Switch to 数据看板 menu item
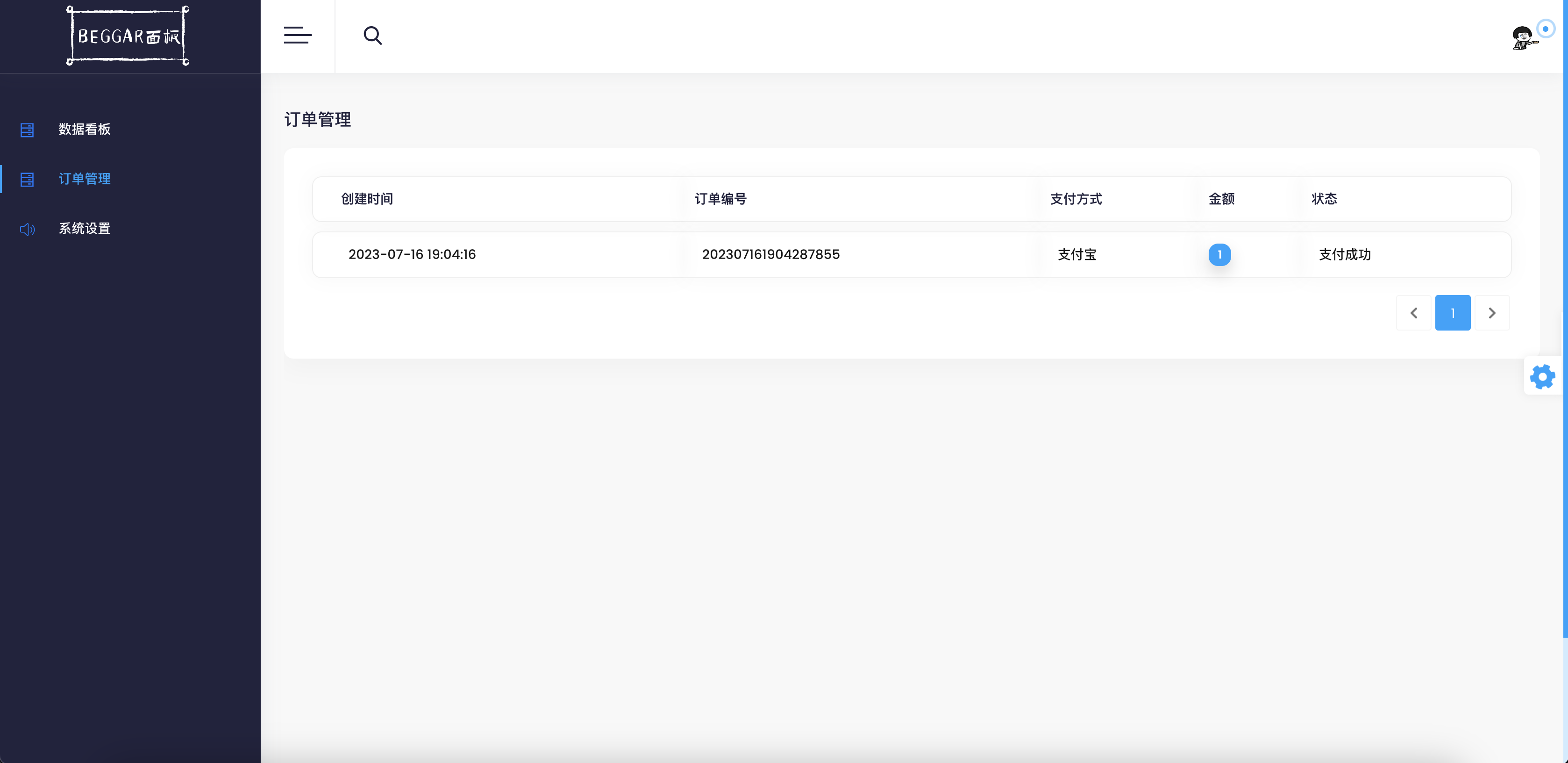Viewport: 1568px width, 763px height. click(x=83, y=130)
